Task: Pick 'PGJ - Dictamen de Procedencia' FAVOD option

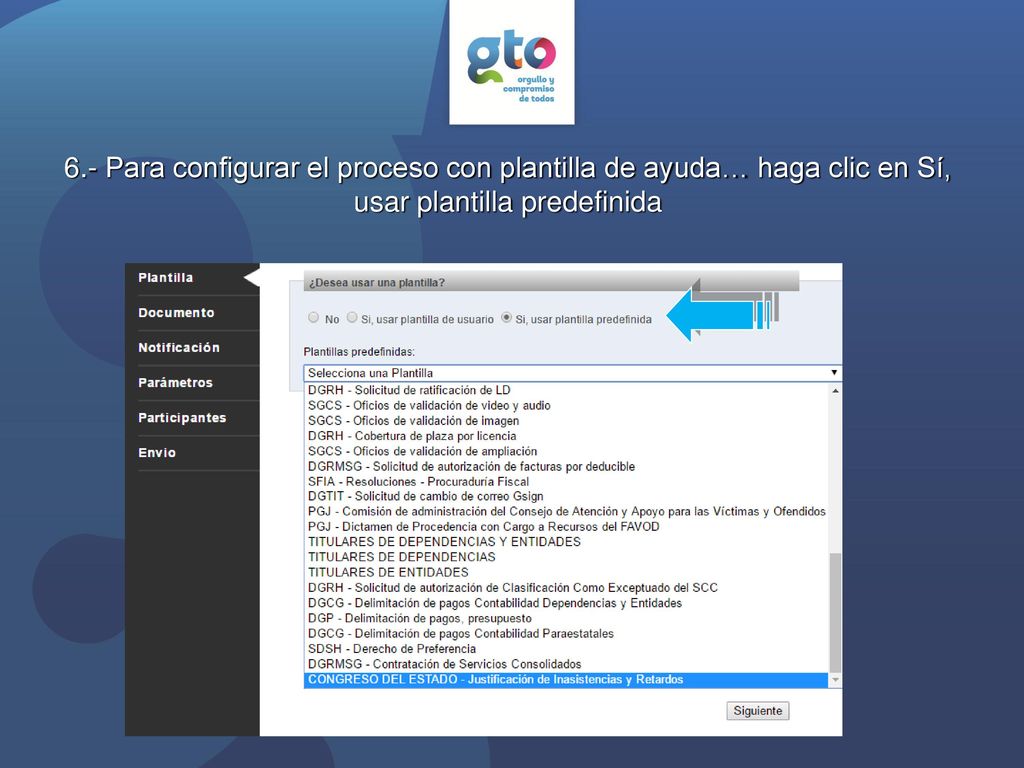Action: coord(566,526)
